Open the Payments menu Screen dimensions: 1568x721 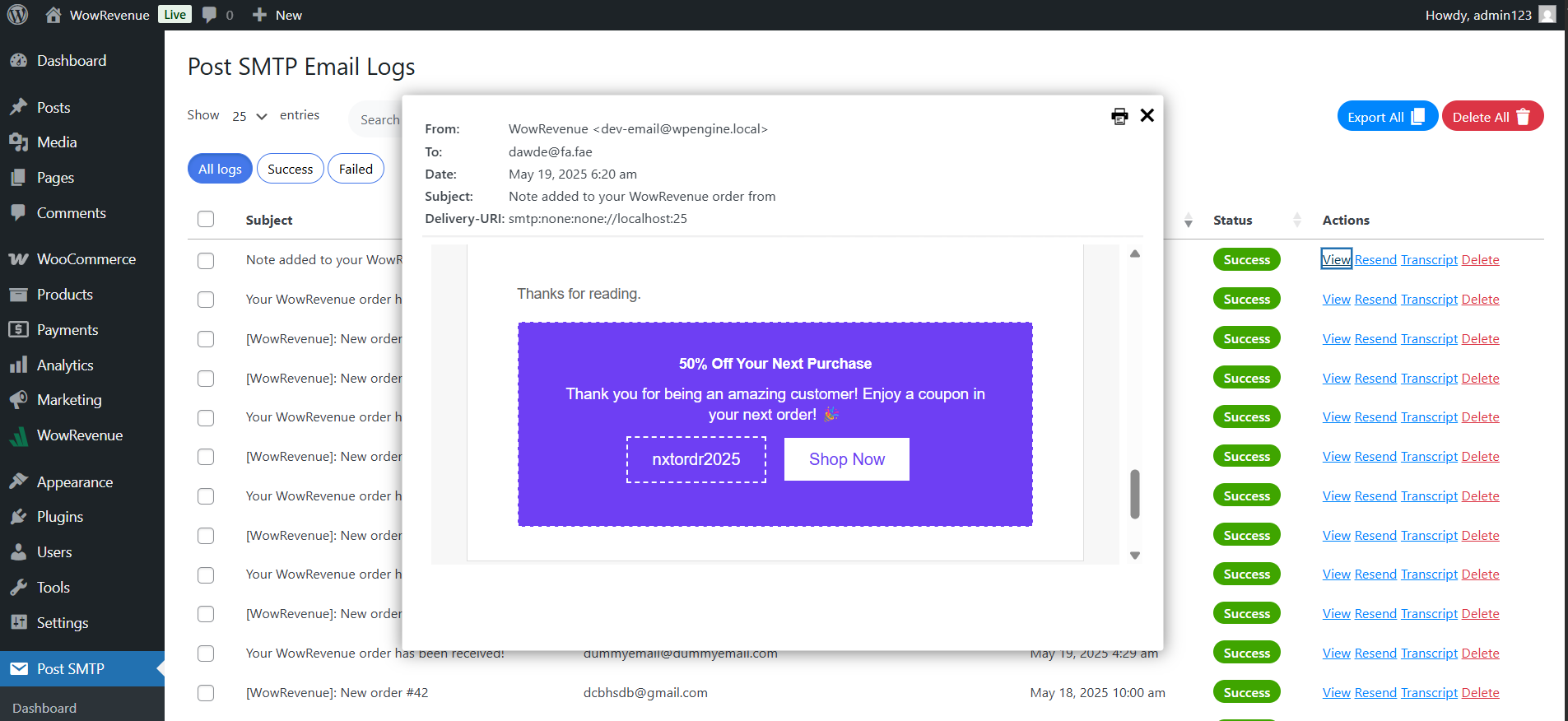pos(82,330)
